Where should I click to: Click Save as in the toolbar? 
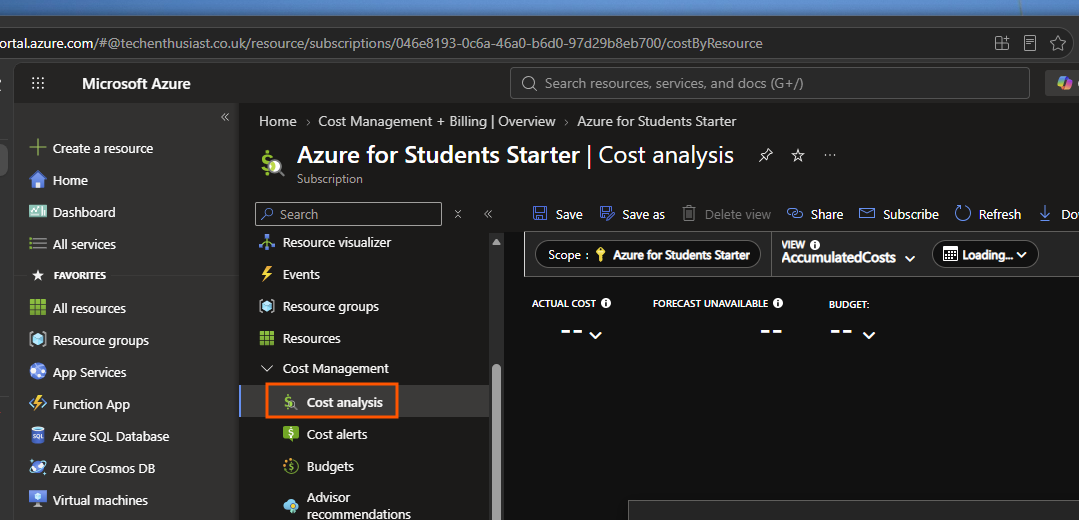pos(632,214)
